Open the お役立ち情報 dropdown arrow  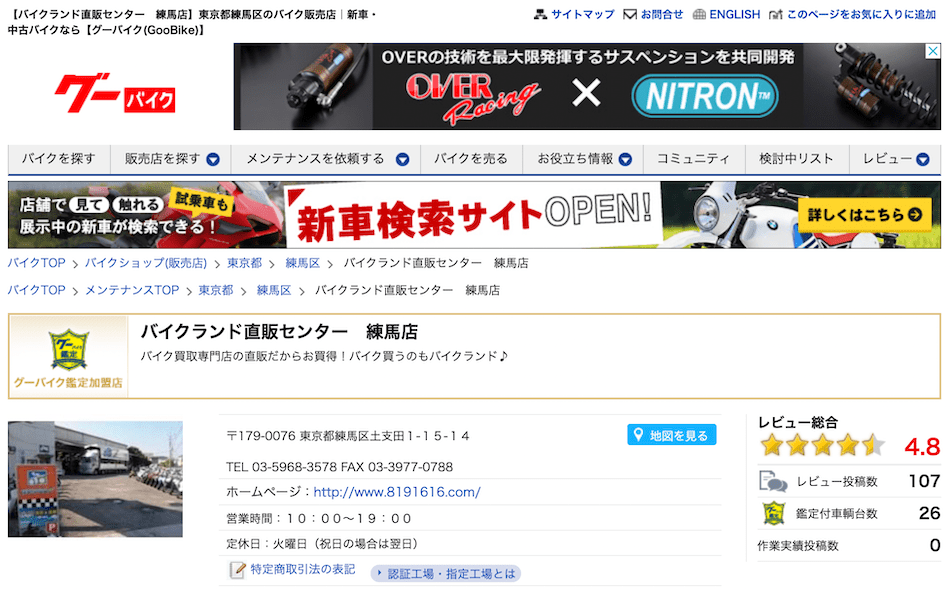[625, 159]
